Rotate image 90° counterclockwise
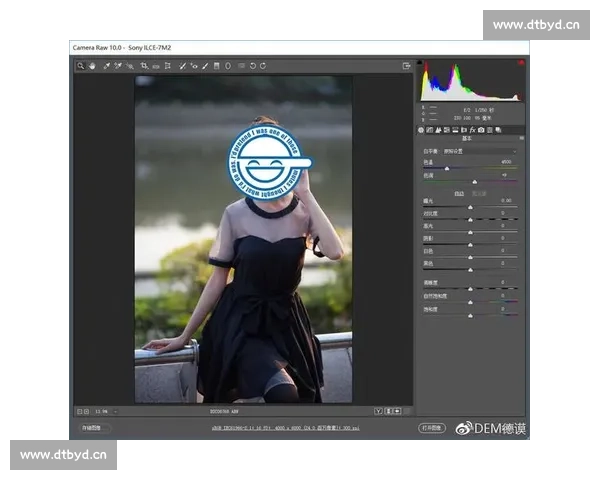The height and width of the screenshot is (480, 600). point(252,66)
